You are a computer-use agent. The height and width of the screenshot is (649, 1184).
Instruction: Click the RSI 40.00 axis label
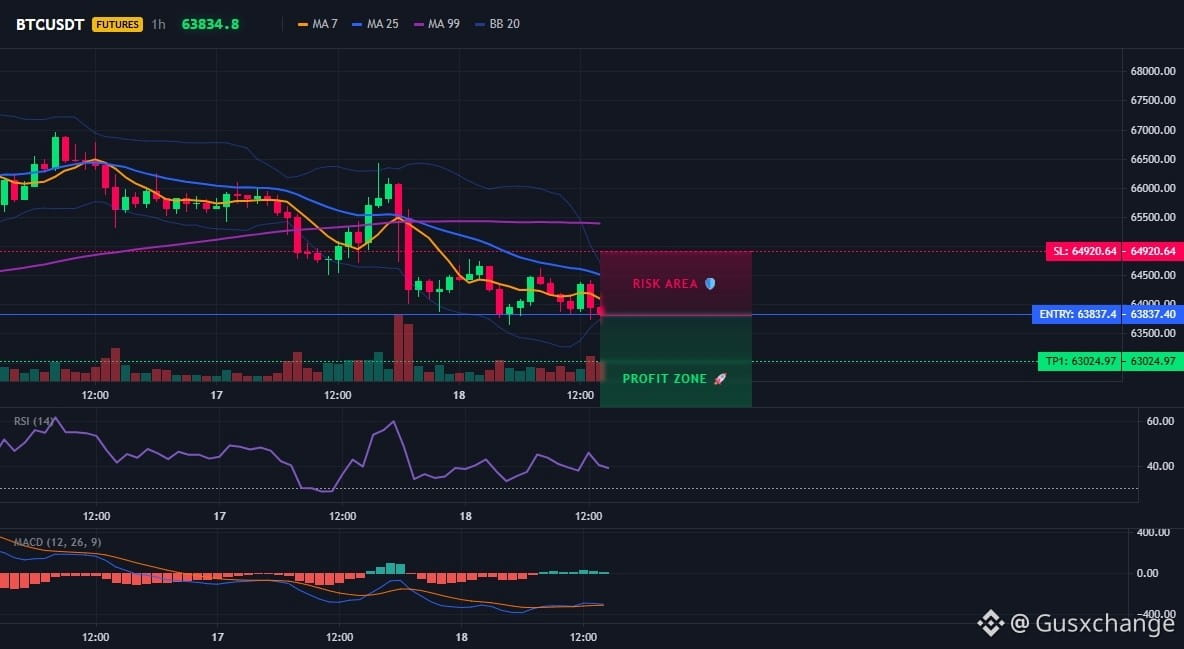[x=1160, y=466]
